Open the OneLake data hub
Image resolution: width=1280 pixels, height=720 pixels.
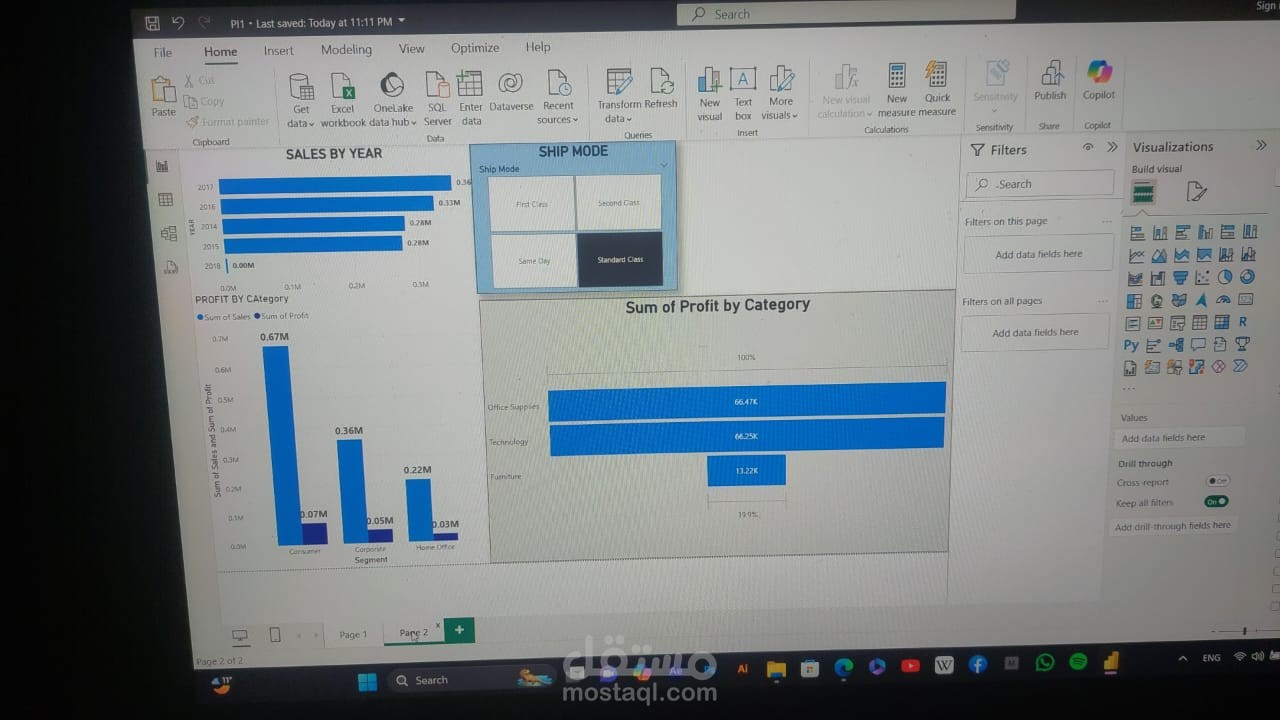[x=392, y=100]
